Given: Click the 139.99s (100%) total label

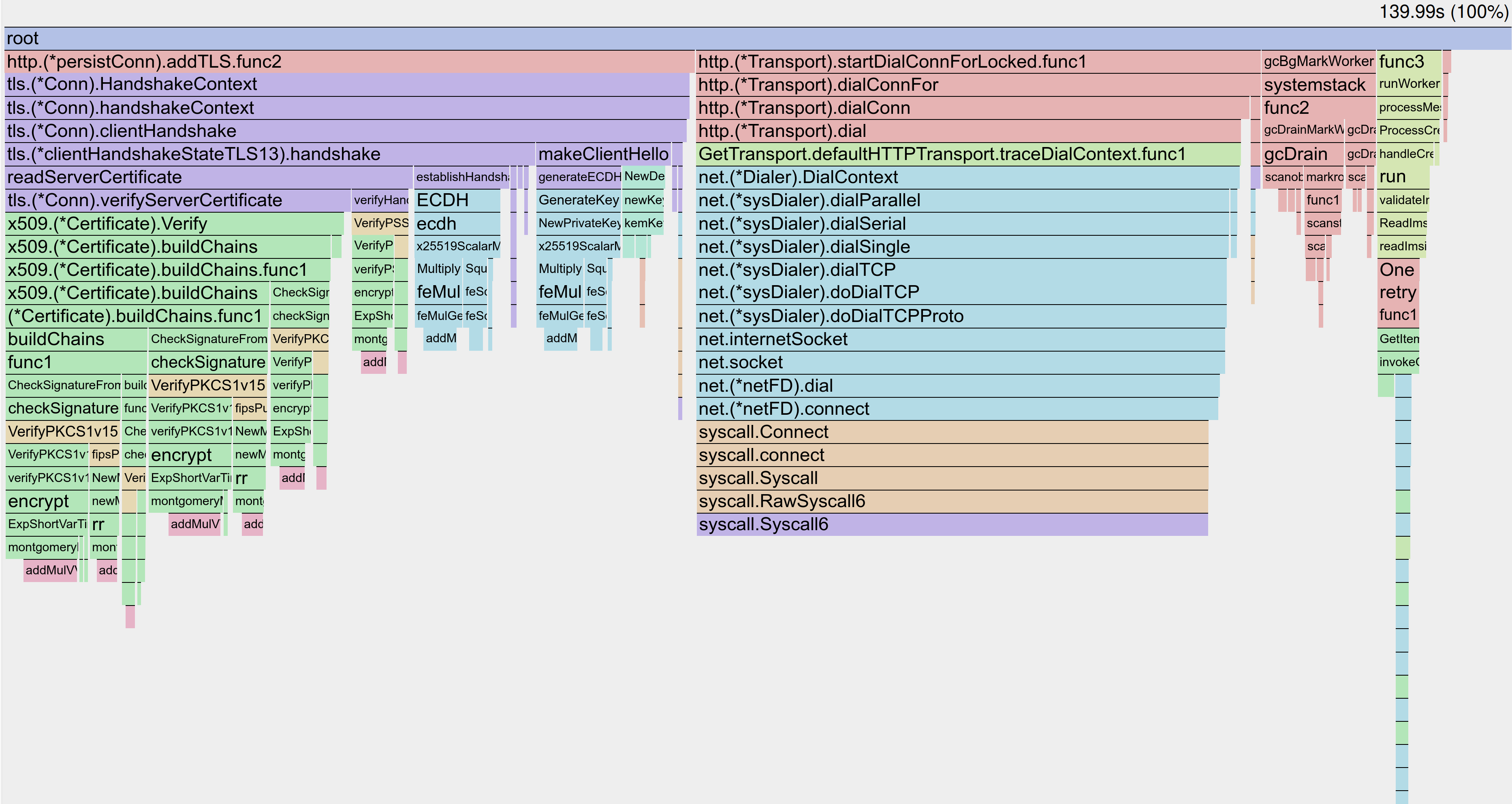Looking at the screenshot, I should click(1443, 12).
